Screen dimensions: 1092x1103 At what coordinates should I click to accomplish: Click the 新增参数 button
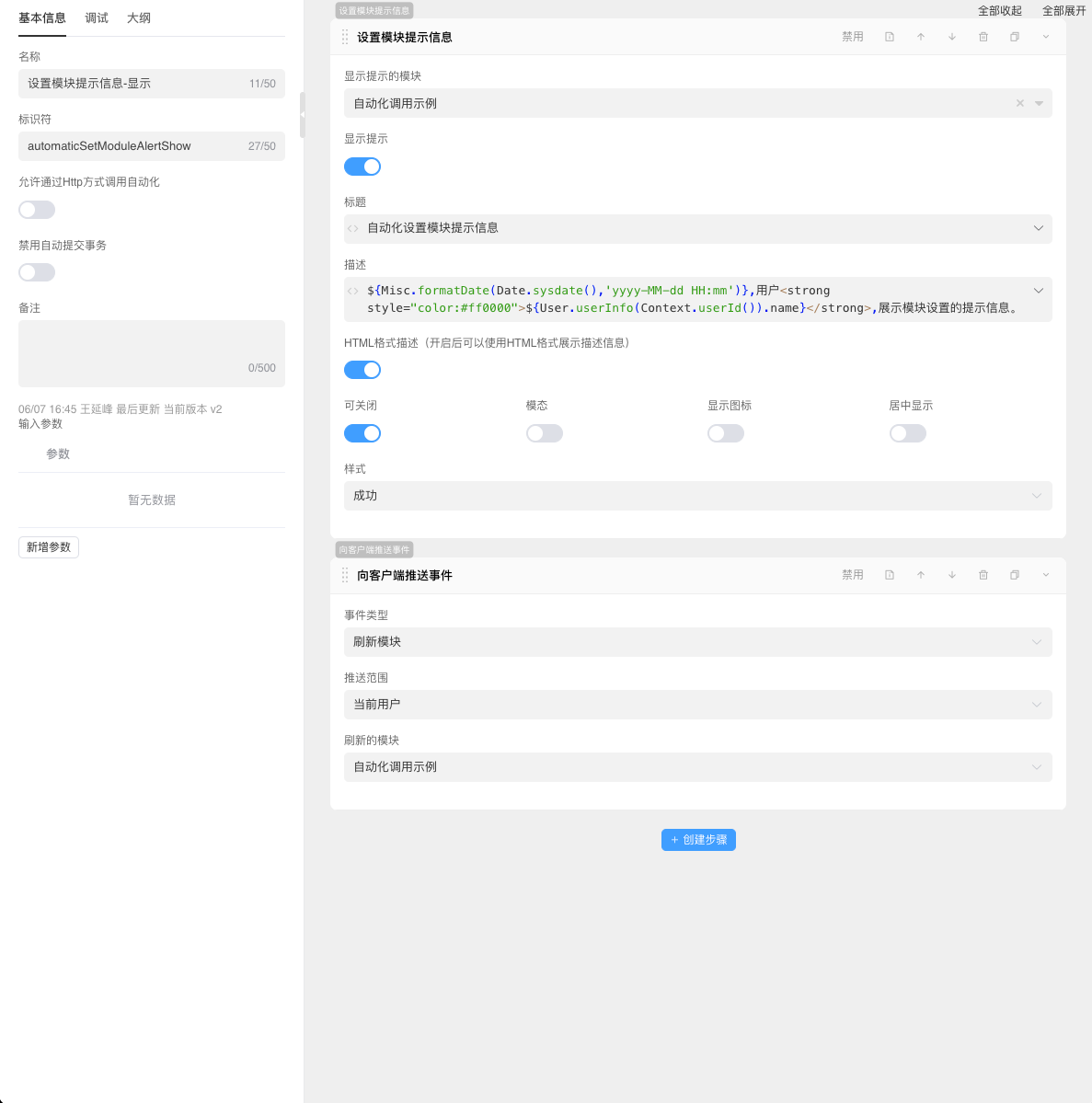coord(49,547)
